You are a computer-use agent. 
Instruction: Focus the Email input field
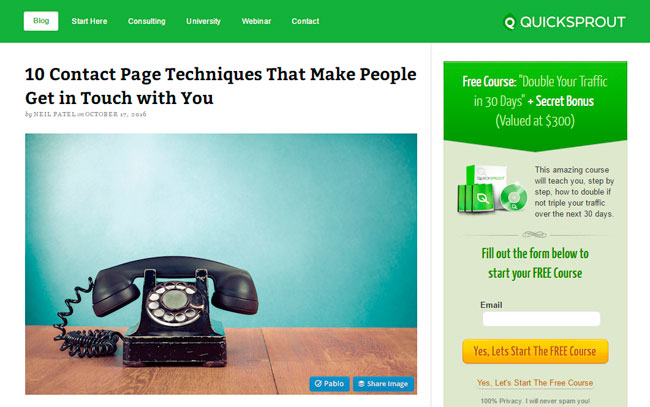(x=541, y=319)
